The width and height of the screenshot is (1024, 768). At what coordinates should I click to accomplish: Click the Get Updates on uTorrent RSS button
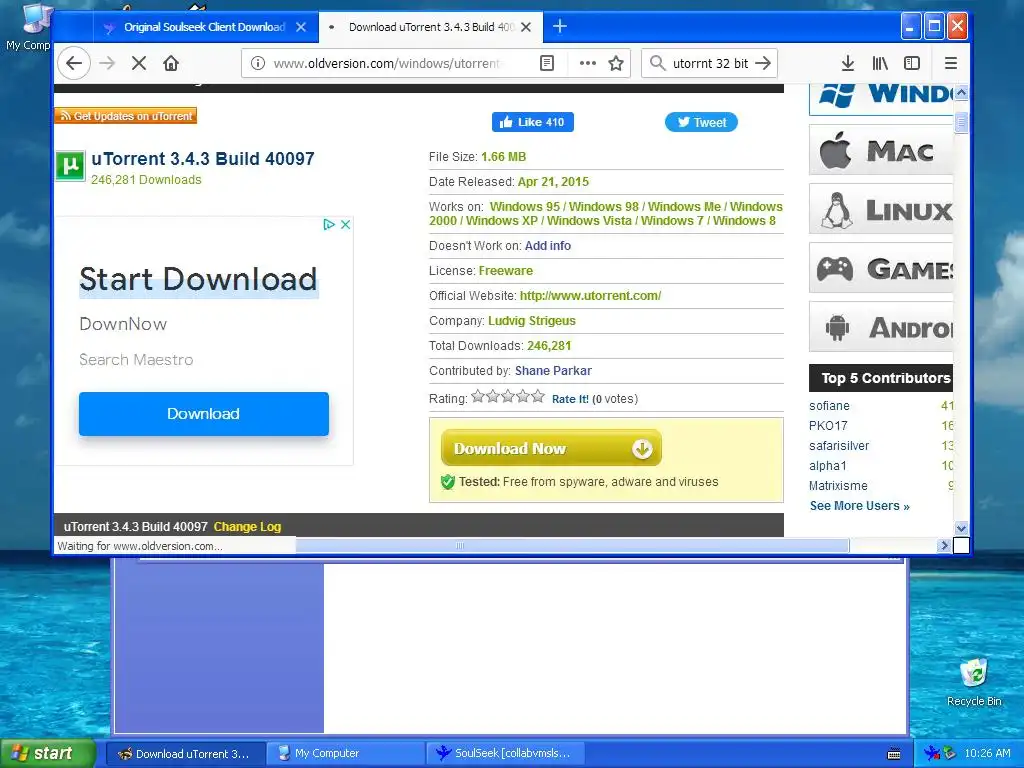126,116
